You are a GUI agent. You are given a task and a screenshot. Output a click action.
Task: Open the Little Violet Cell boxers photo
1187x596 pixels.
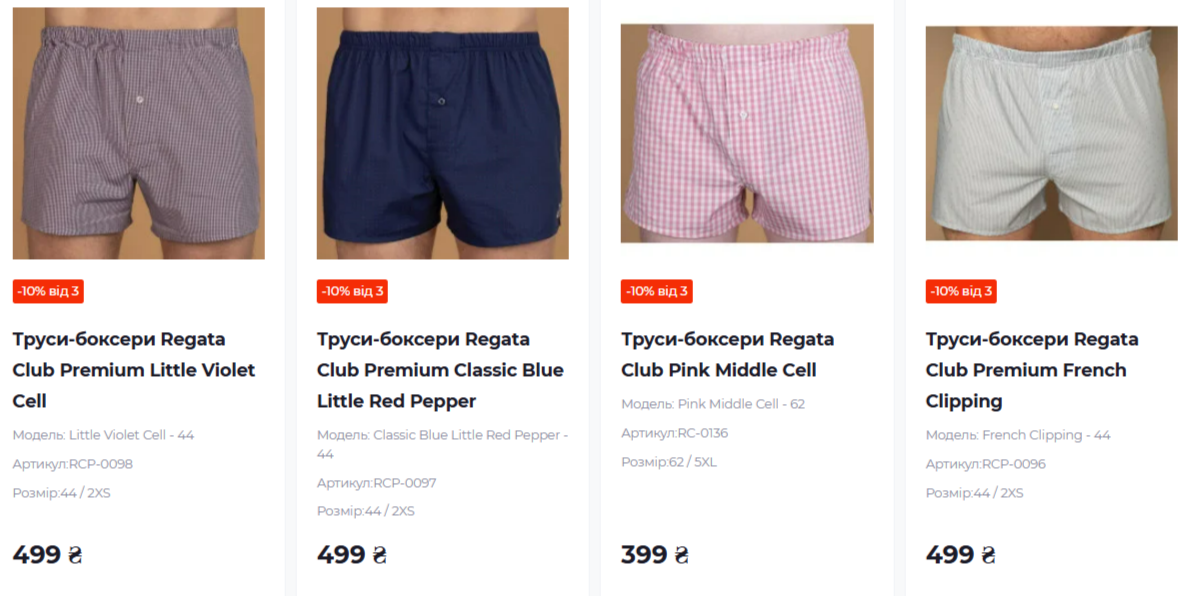coord(139,133)
